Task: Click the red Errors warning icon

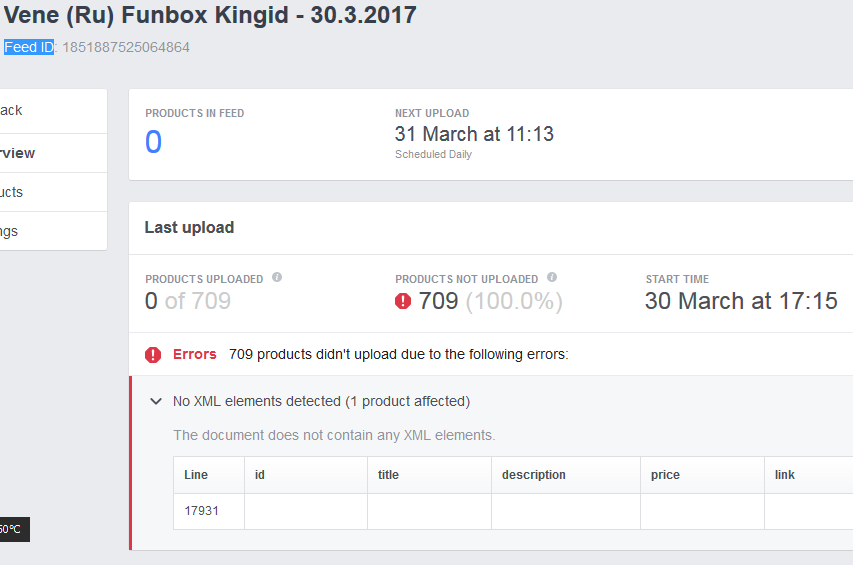Action: (153, 354)
